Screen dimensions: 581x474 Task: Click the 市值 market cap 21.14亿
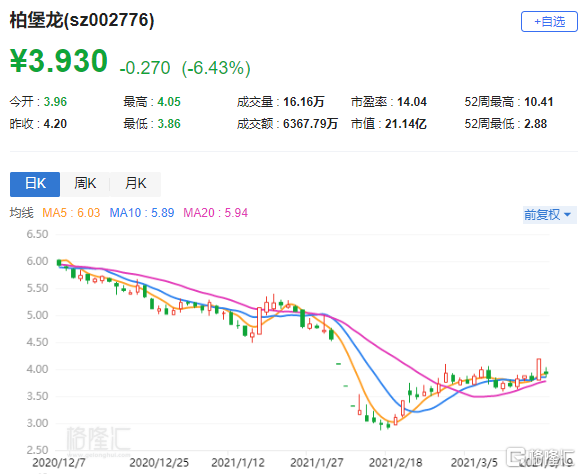point(405,124)
